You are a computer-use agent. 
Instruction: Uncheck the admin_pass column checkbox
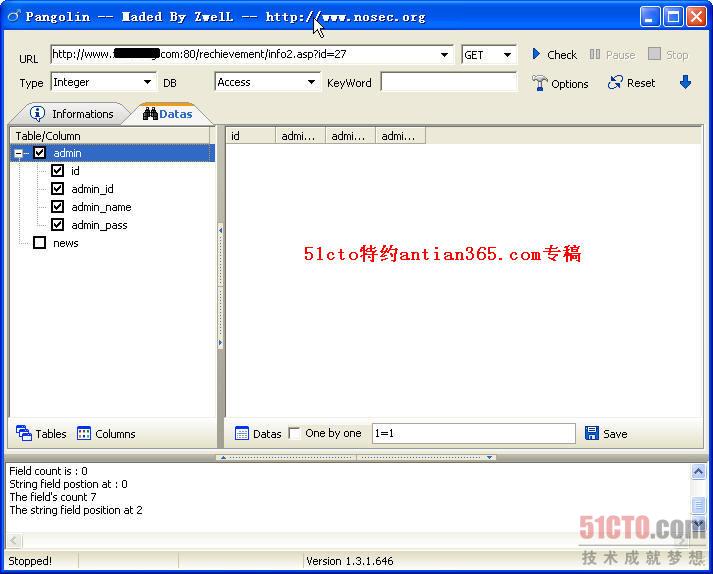(57, 224)
